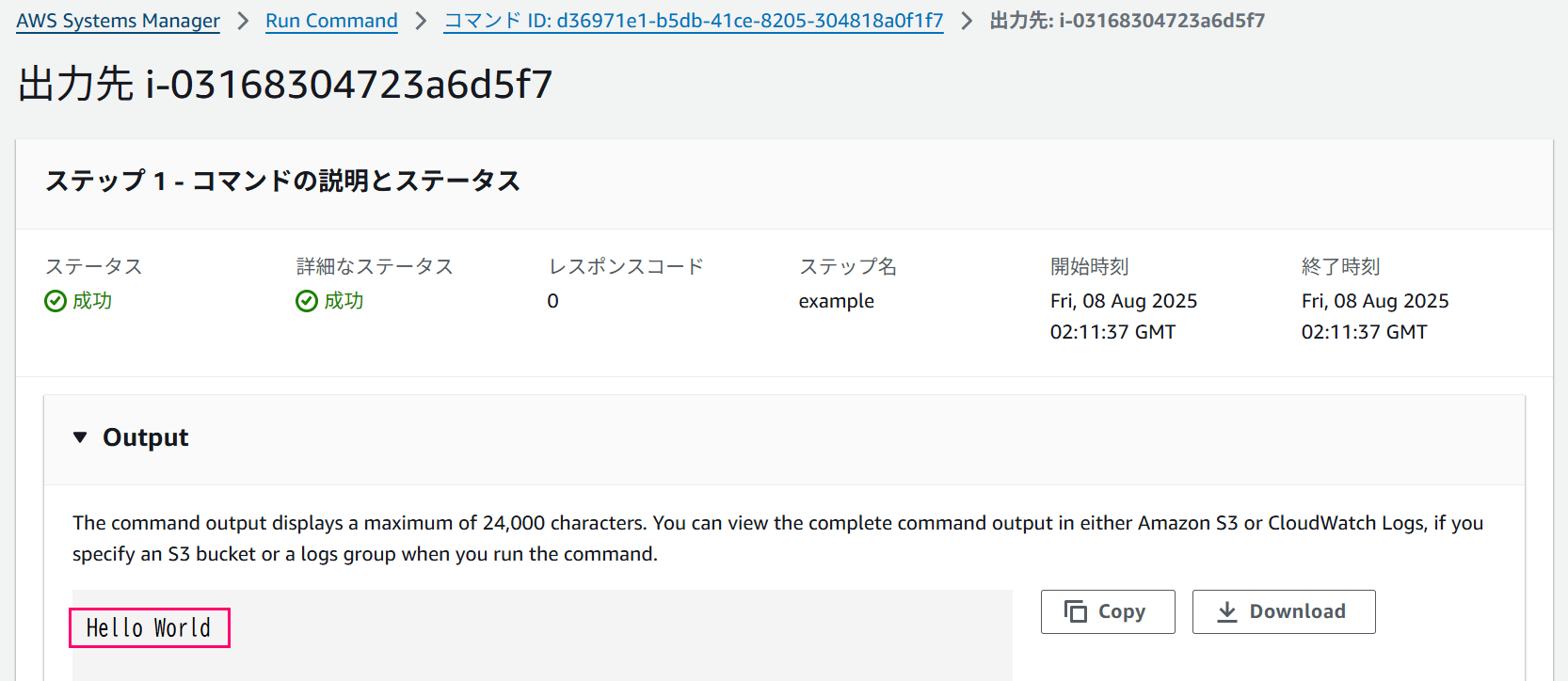
Task: Click the breadcrumb entry 出力先: i-03168304723a6d5f7
Action: (1128, 21)
